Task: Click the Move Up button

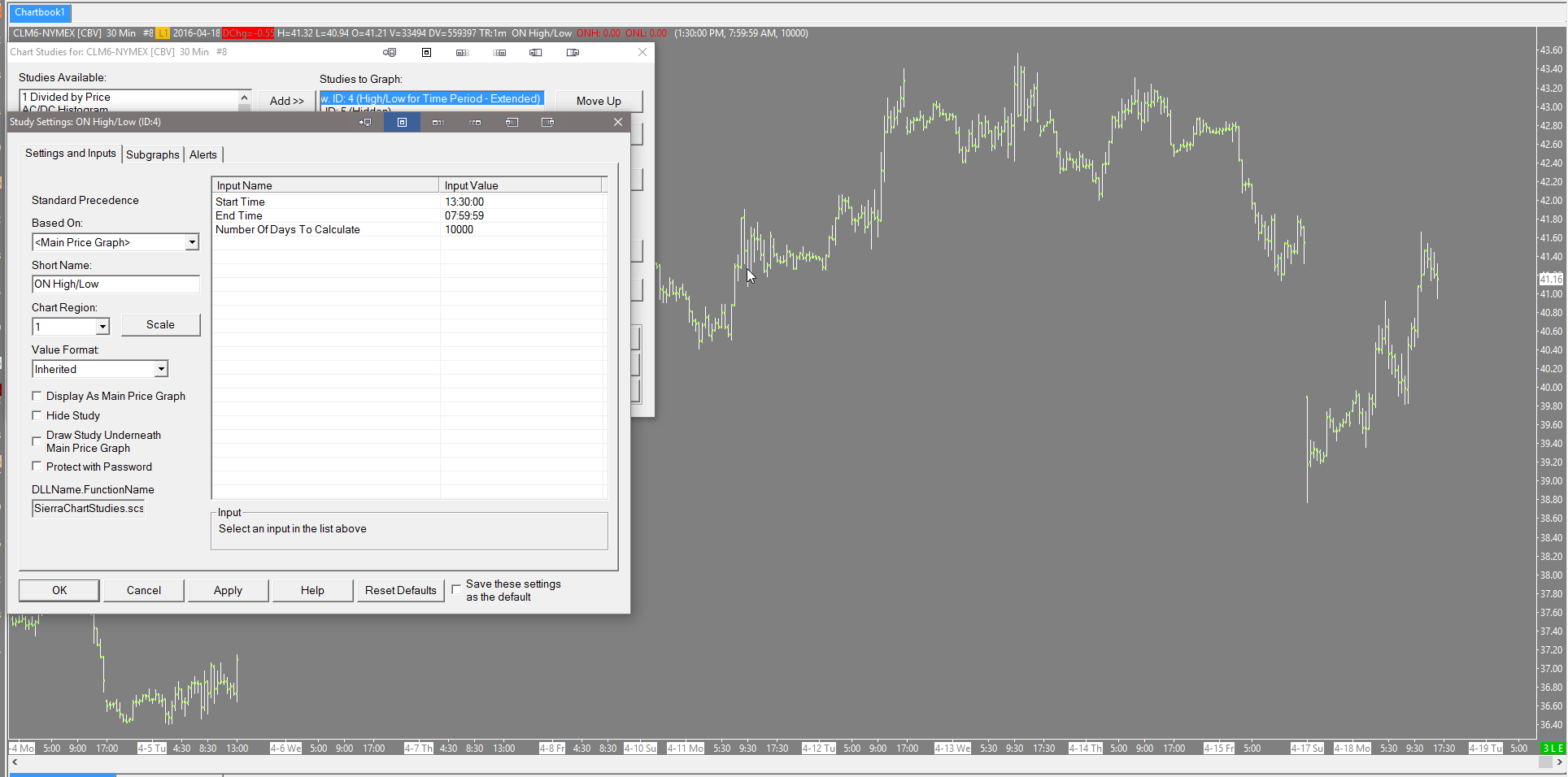Action: [x=599, y=101]
